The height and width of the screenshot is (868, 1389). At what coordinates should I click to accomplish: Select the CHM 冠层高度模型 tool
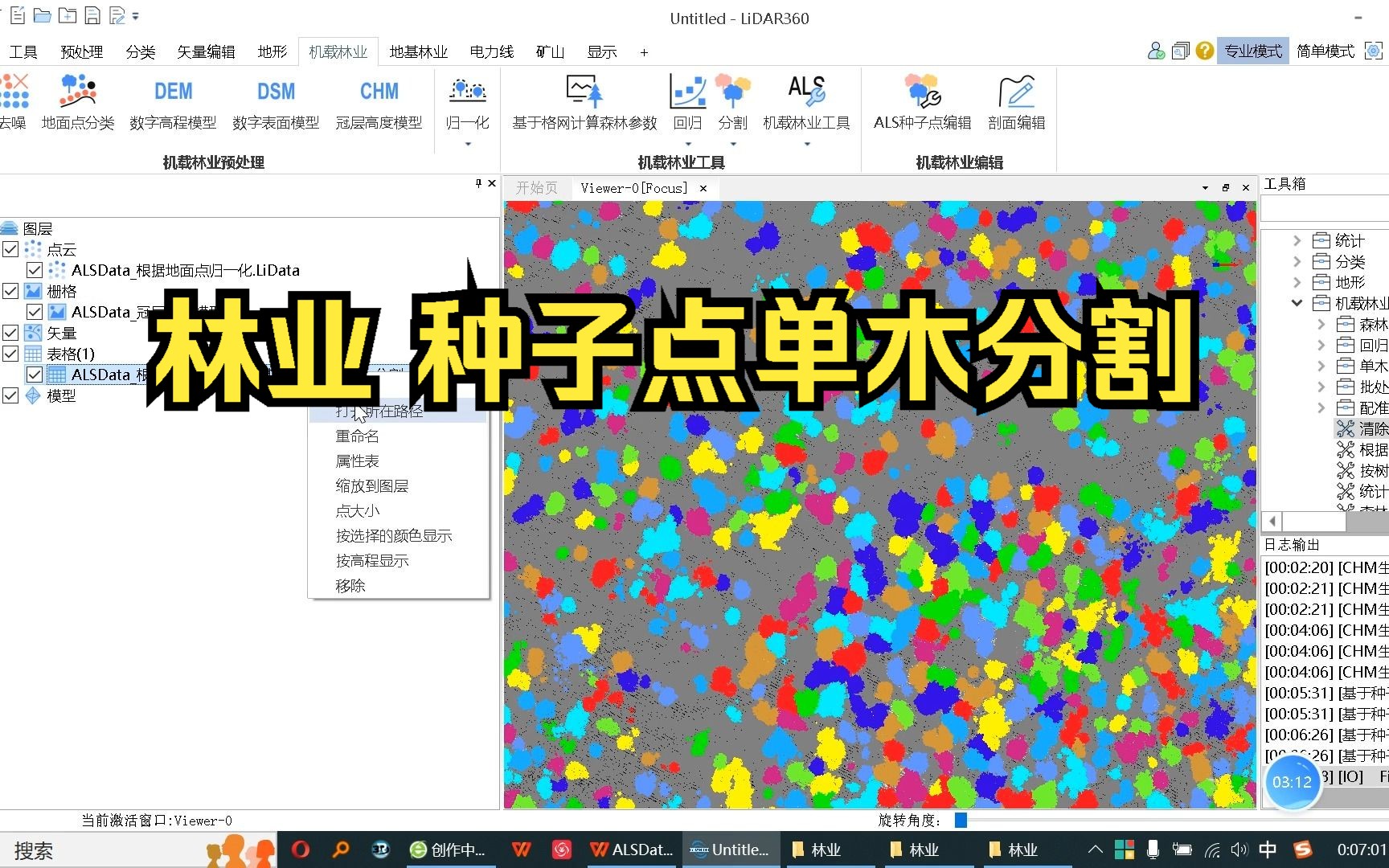click(378, 104)
